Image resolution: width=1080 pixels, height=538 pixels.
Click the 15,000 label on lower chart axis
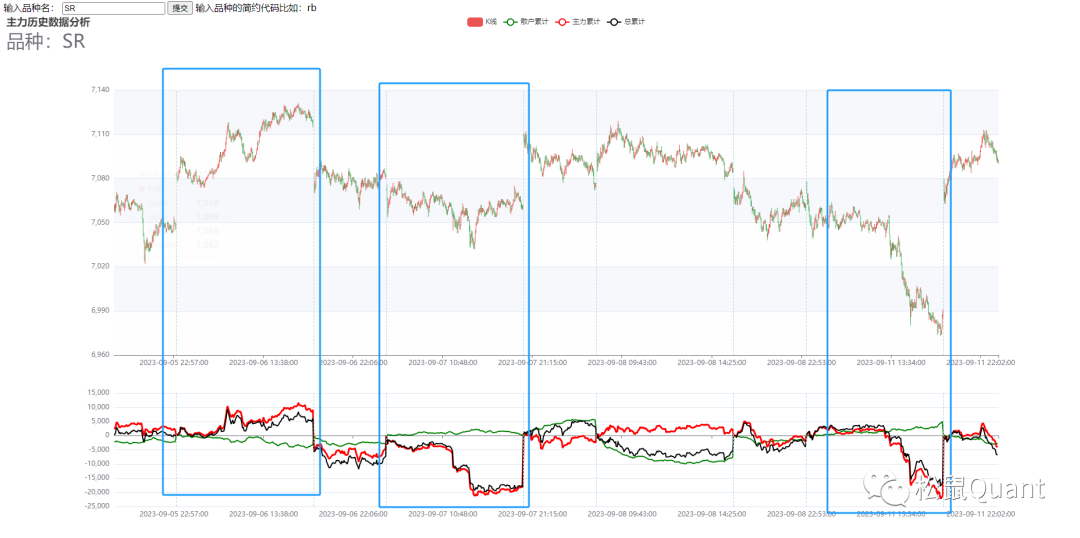point(97,392)
